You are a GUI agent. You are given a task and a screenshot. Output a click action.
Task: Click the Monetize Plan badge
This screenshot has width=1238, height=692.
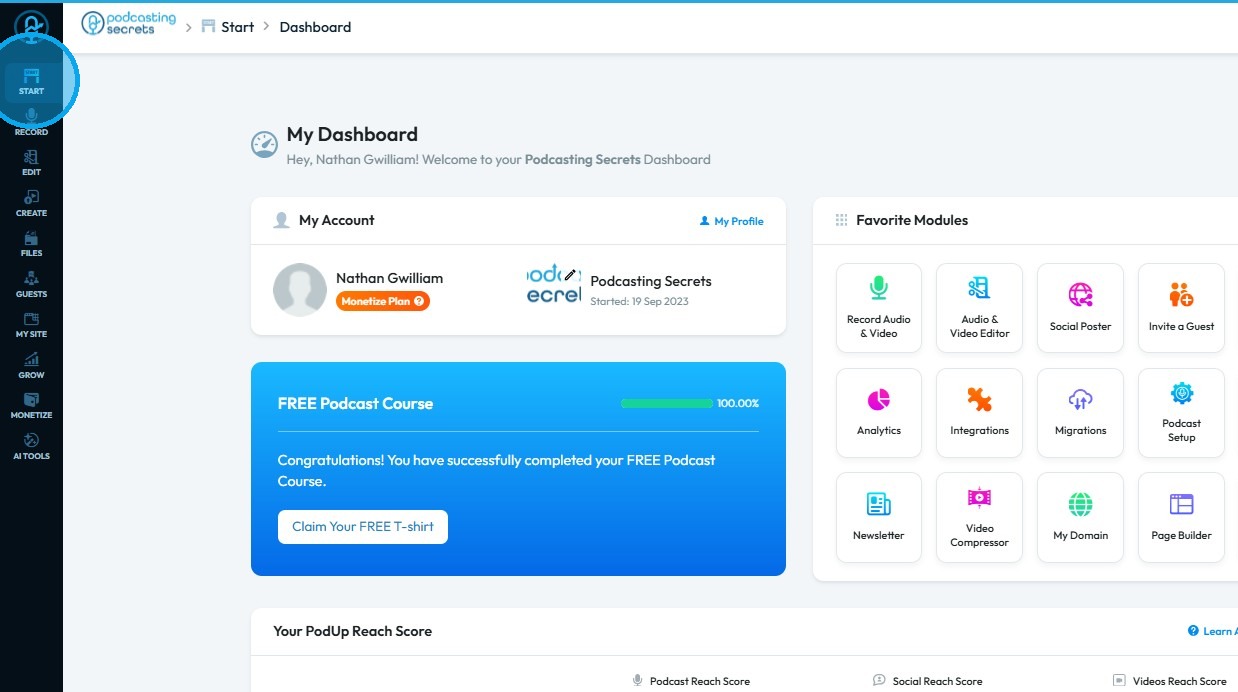click(x=383, y=301)
